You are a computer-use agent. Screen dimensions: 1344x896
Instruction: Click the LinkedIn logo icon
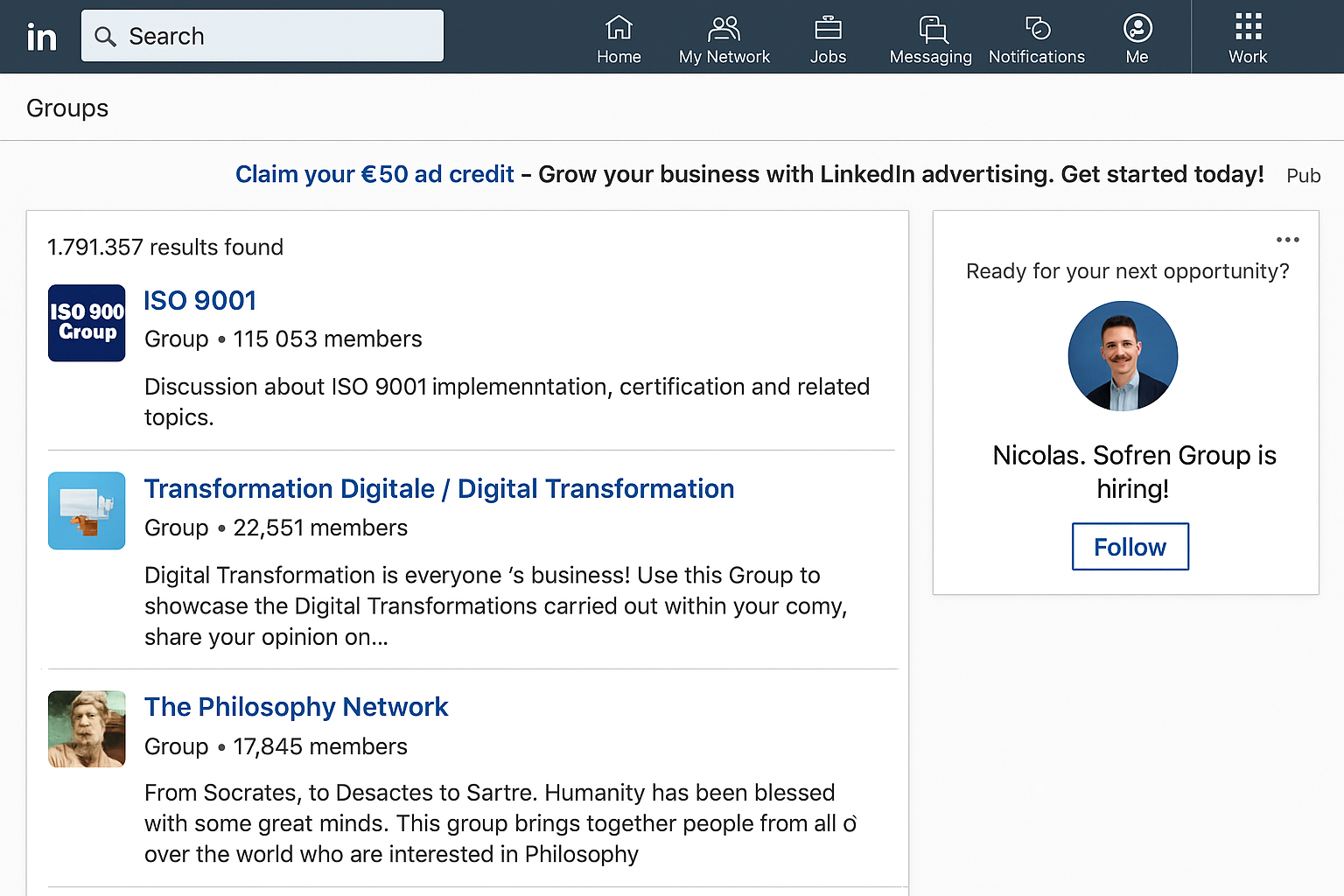pyautogui.click(x=41, y=37)
